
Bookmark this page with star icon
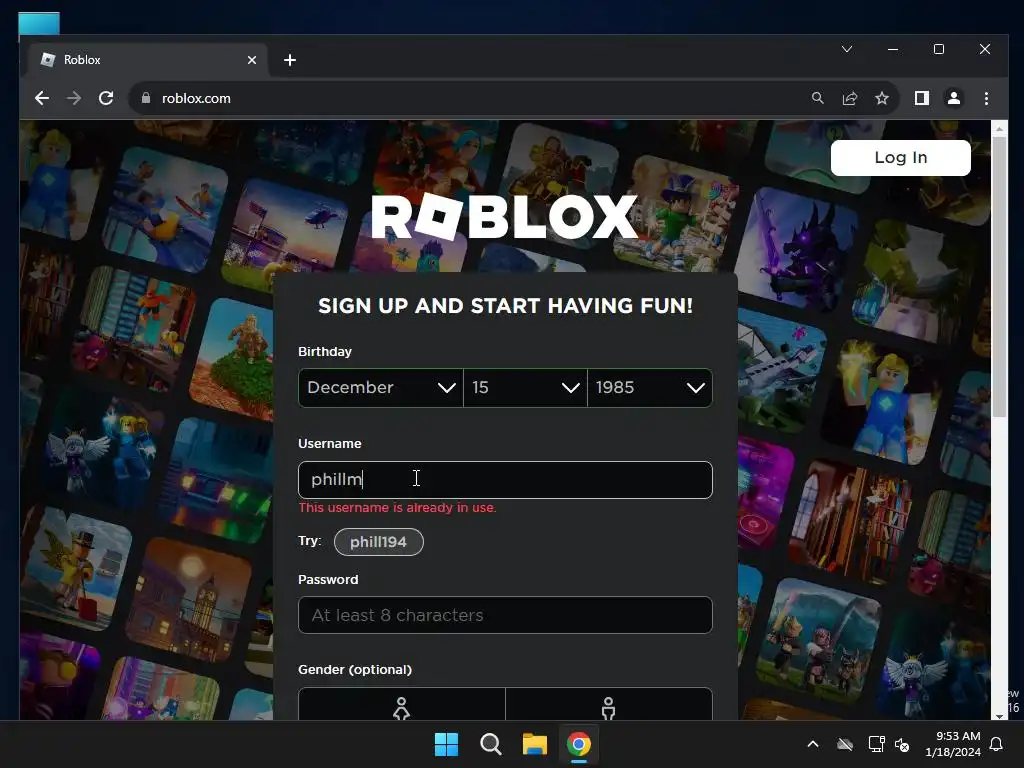tap(882, 99)
